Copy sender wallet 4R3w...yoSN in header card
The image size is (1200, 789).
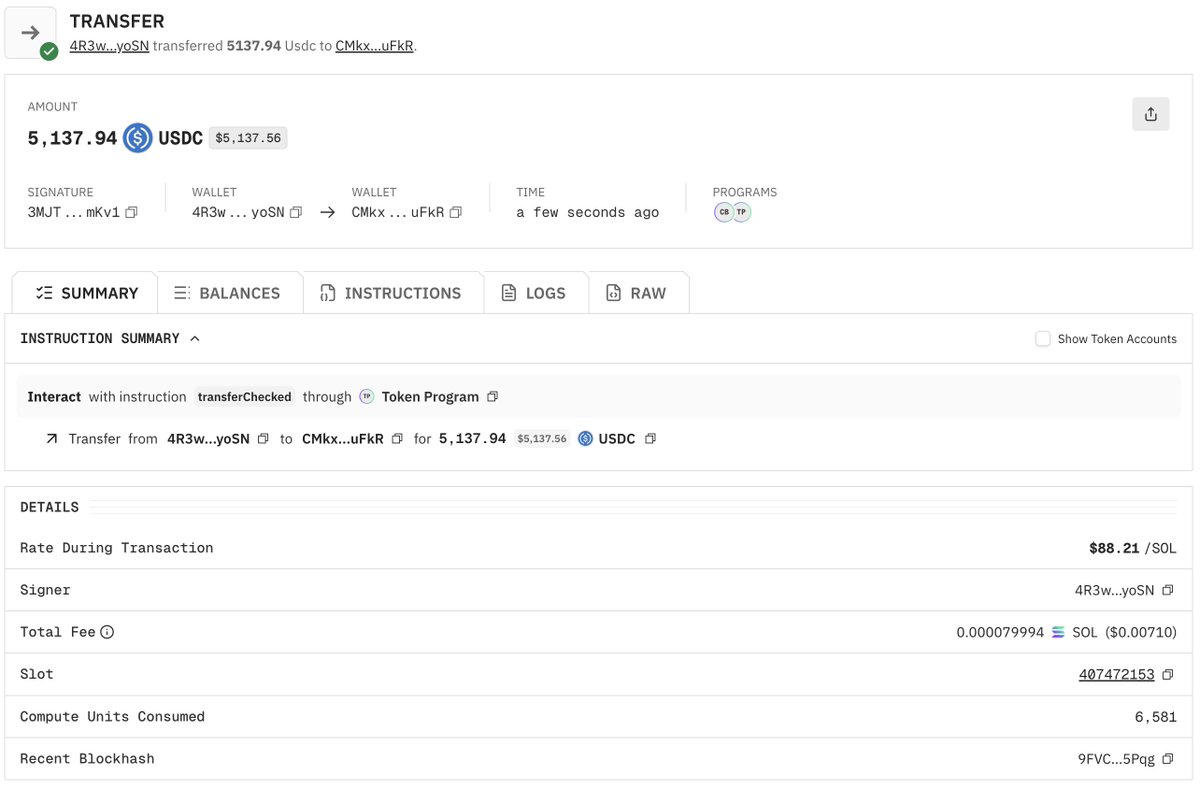(x=295, y=212)
